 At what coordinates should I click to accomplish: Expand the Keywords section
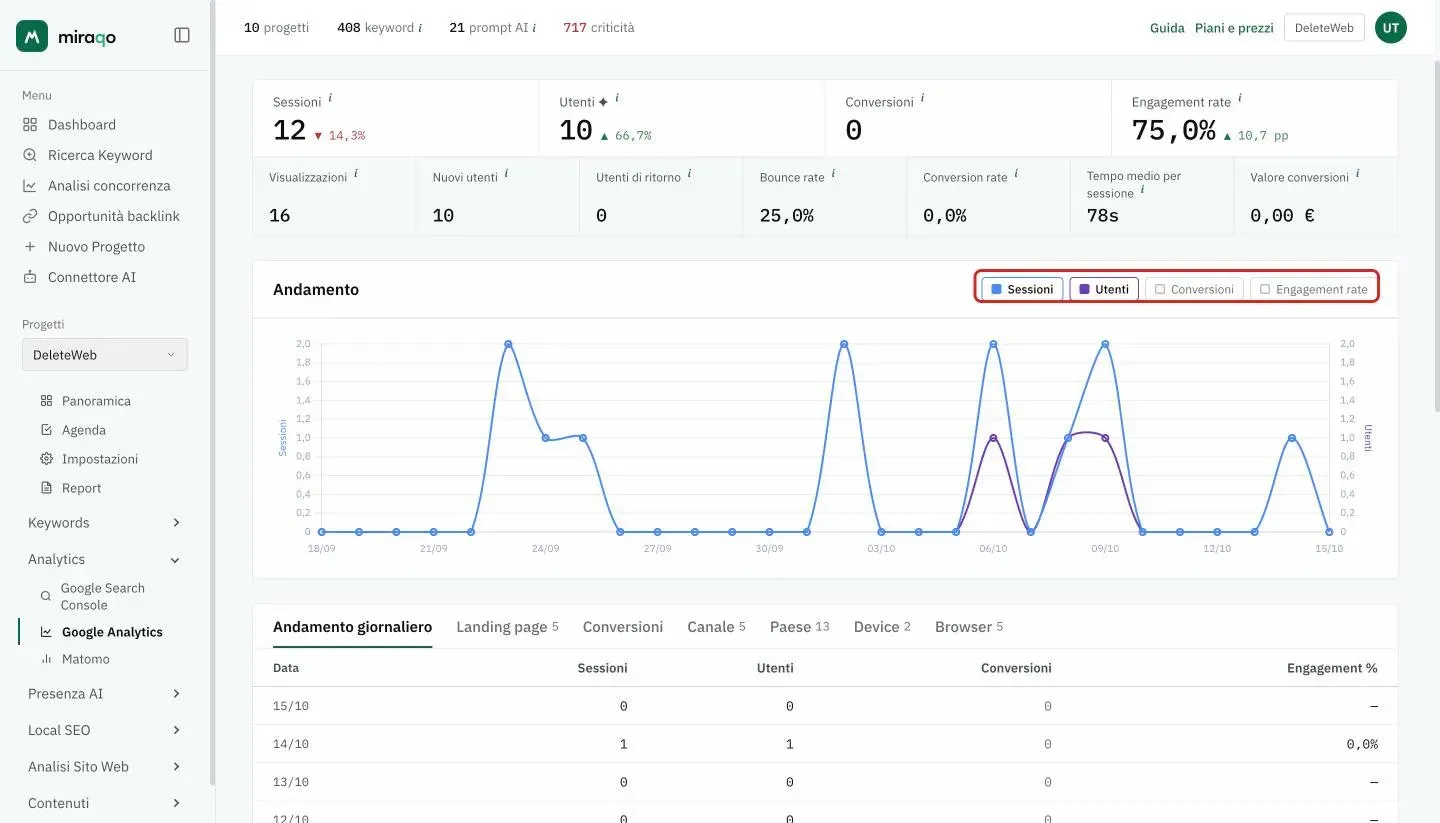(105, 523)
